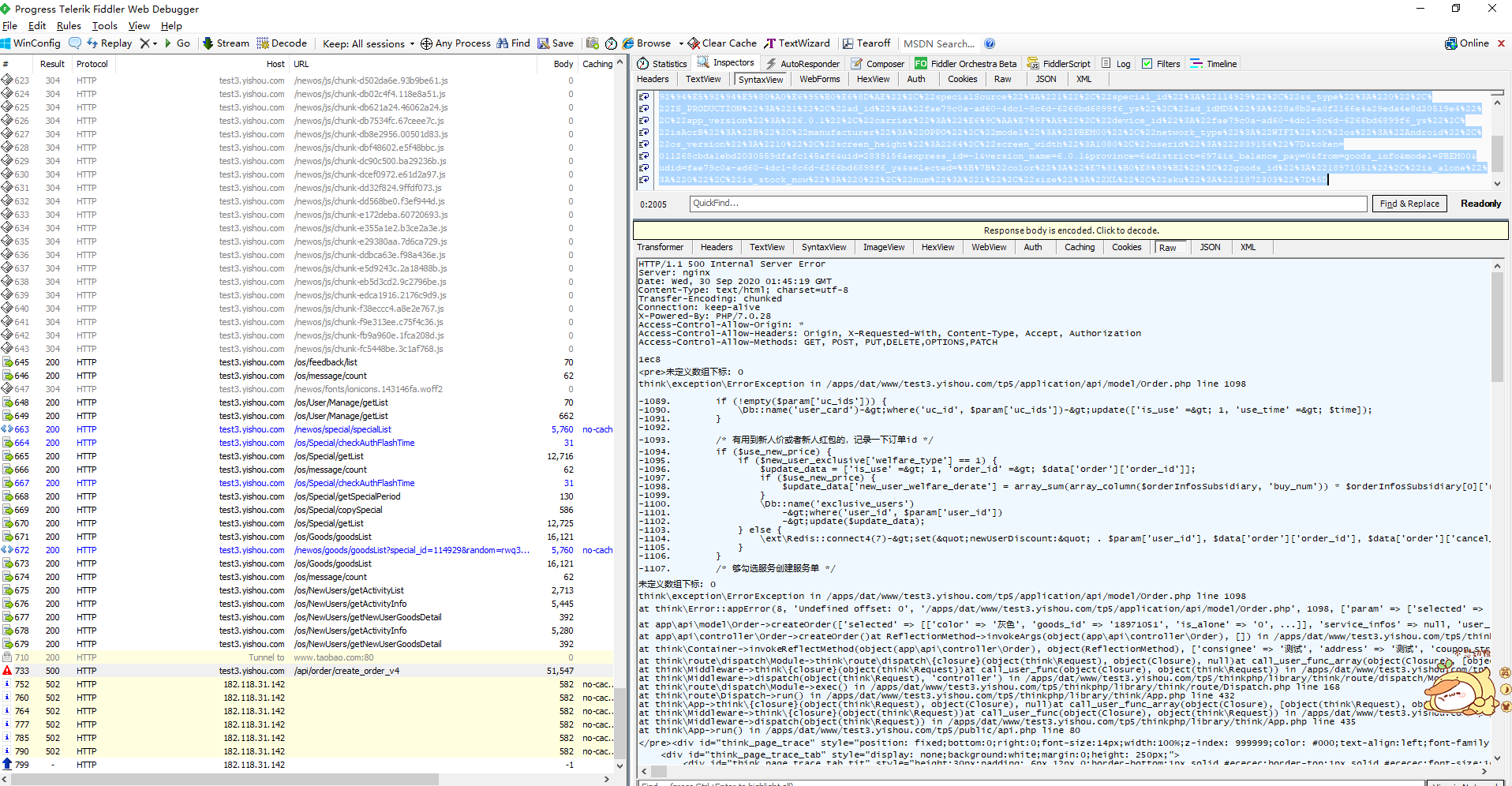The height and width of the screenshot is (786, 1512).
Task: Toggle Stream mode in the toolbar
Action: coord(226,43)
